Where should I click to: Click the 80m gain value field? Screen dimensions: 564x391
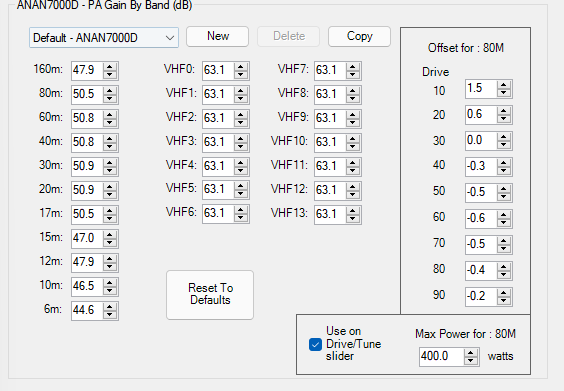[x=87, y=94]
